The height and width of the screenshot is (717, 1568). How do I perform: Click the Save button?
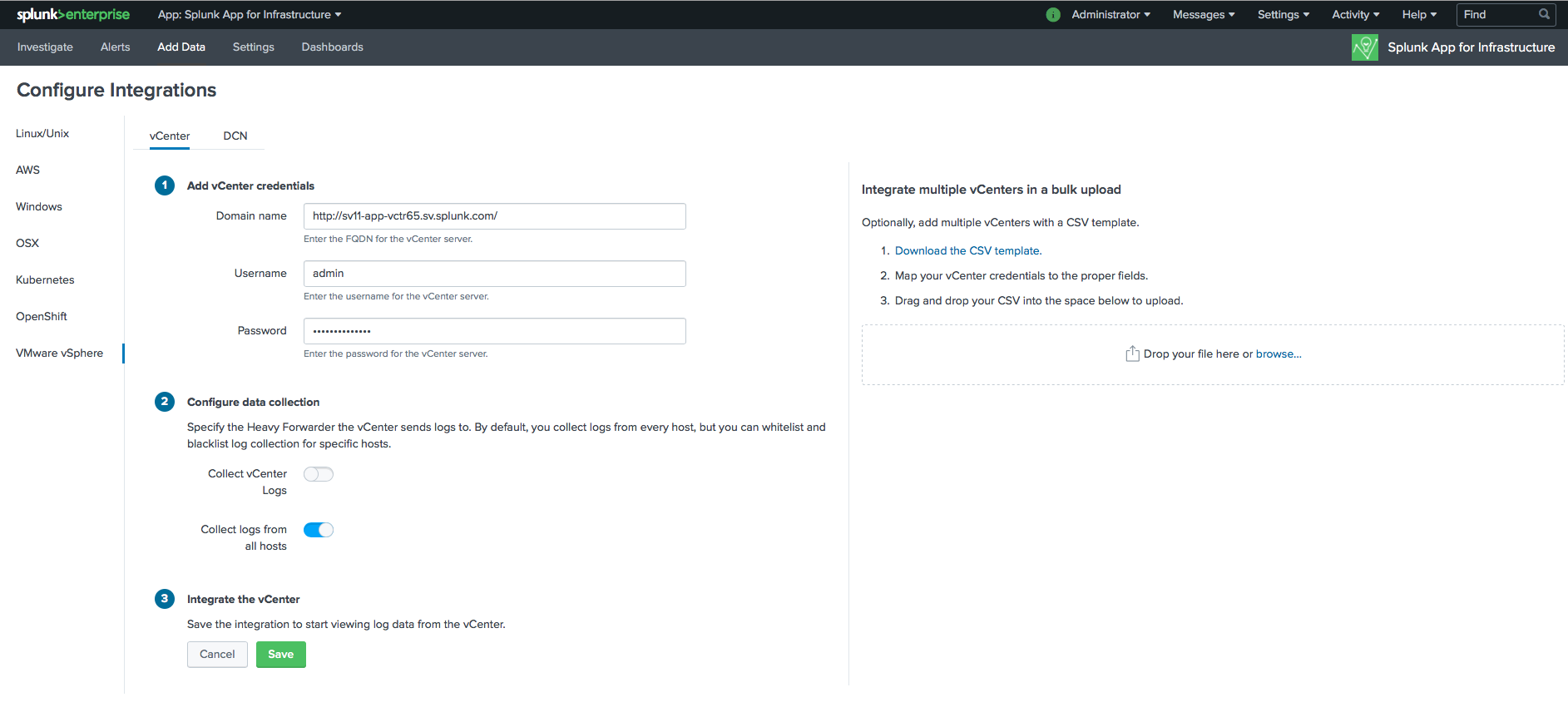(281, 655)
